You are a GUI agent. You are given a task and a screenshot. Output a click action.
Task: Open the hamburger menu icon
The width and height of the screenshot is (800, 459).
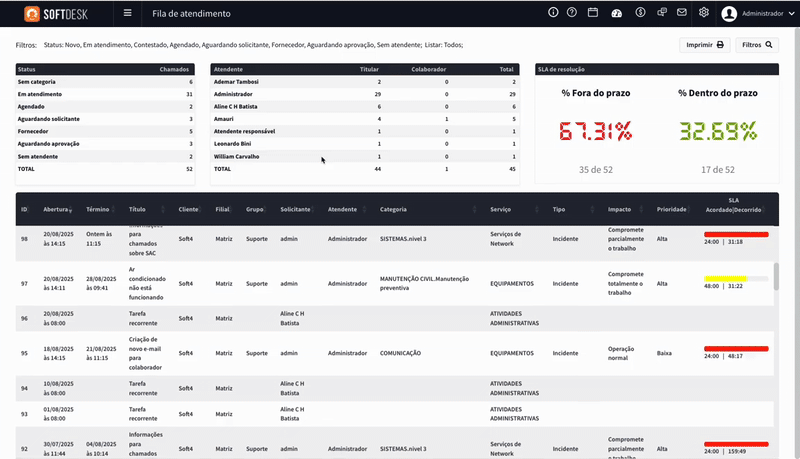[x=127, y=14]
